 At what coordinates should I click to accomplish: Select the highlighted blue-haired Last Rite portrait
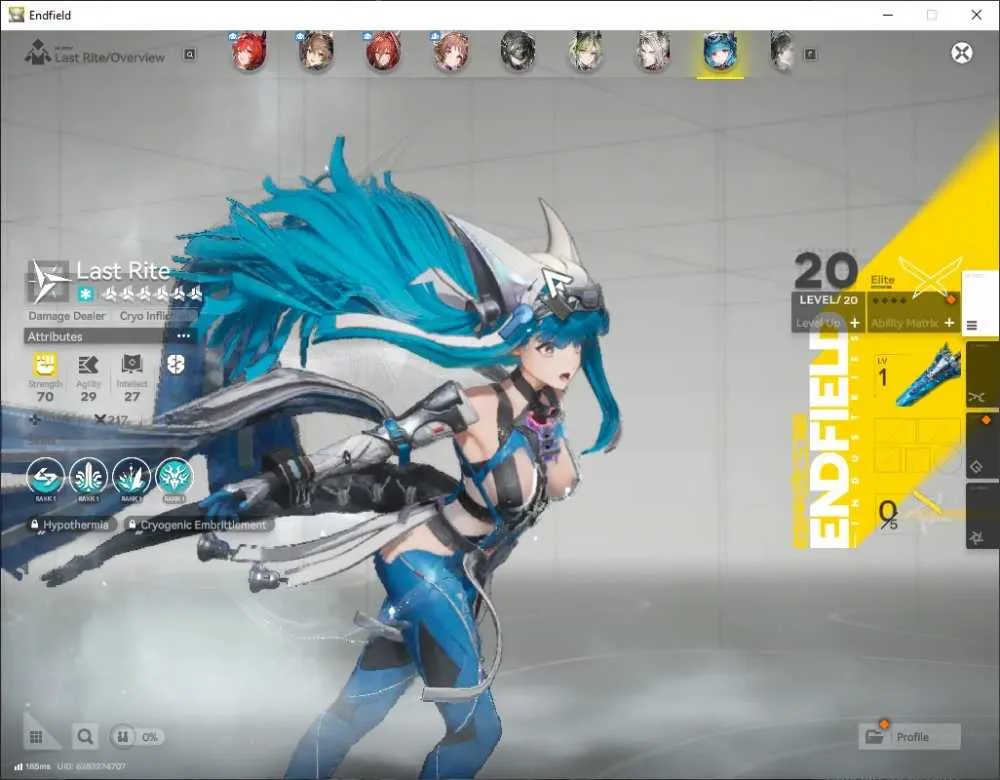pos(720,52)
